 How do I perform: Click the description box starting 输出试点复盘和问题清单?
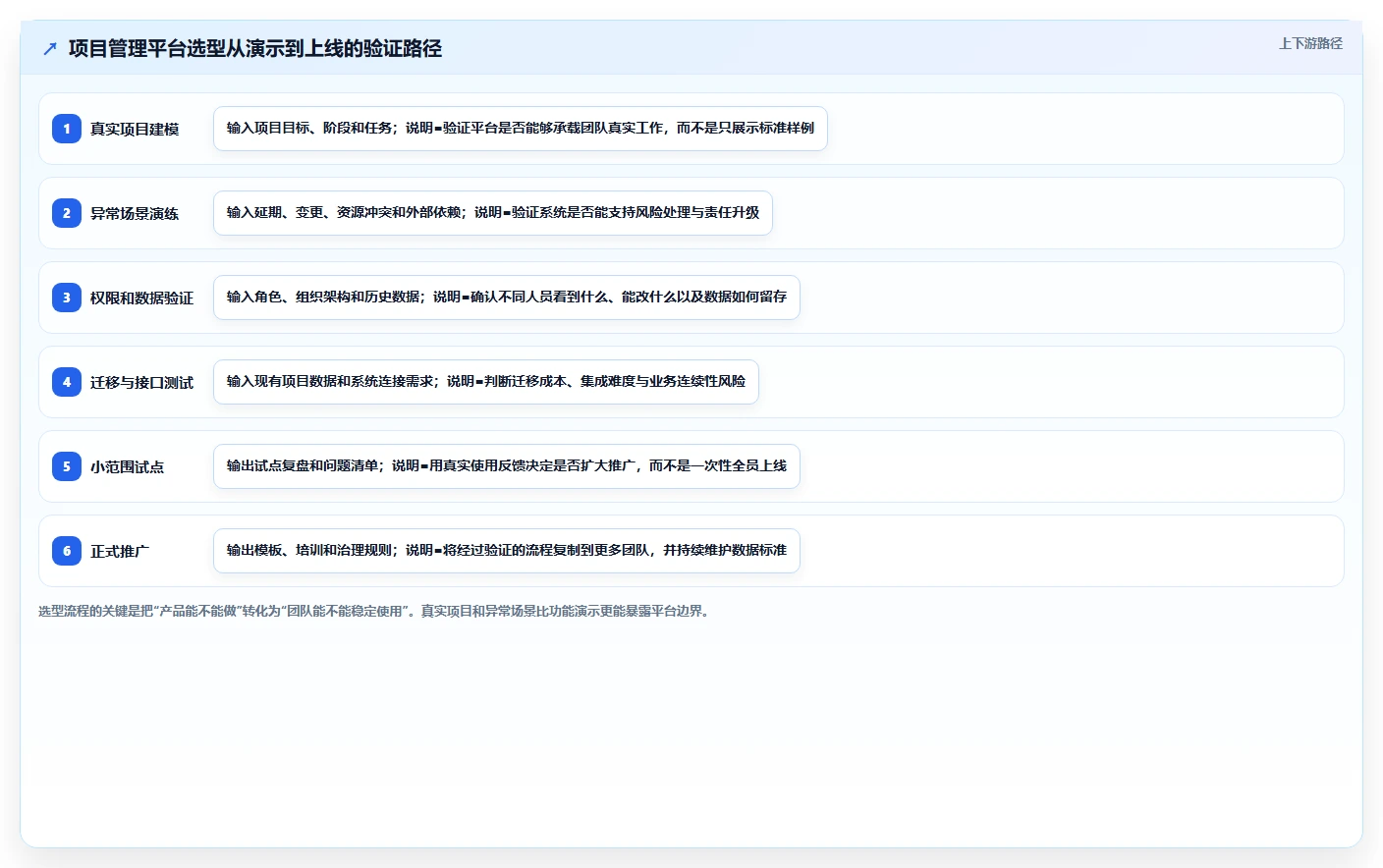pos(507,466)
